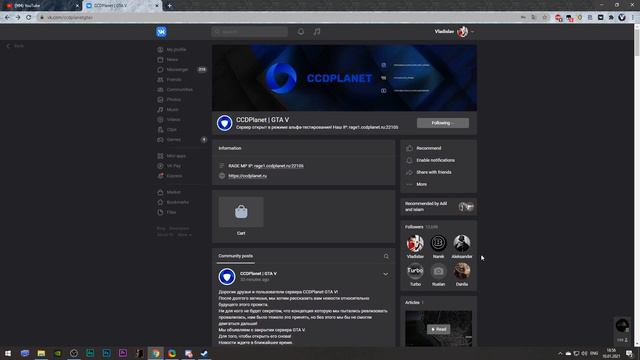Screen dimensions: 640x360
Task: Click the browser back arrow
Action: click(x=7, y=18)
